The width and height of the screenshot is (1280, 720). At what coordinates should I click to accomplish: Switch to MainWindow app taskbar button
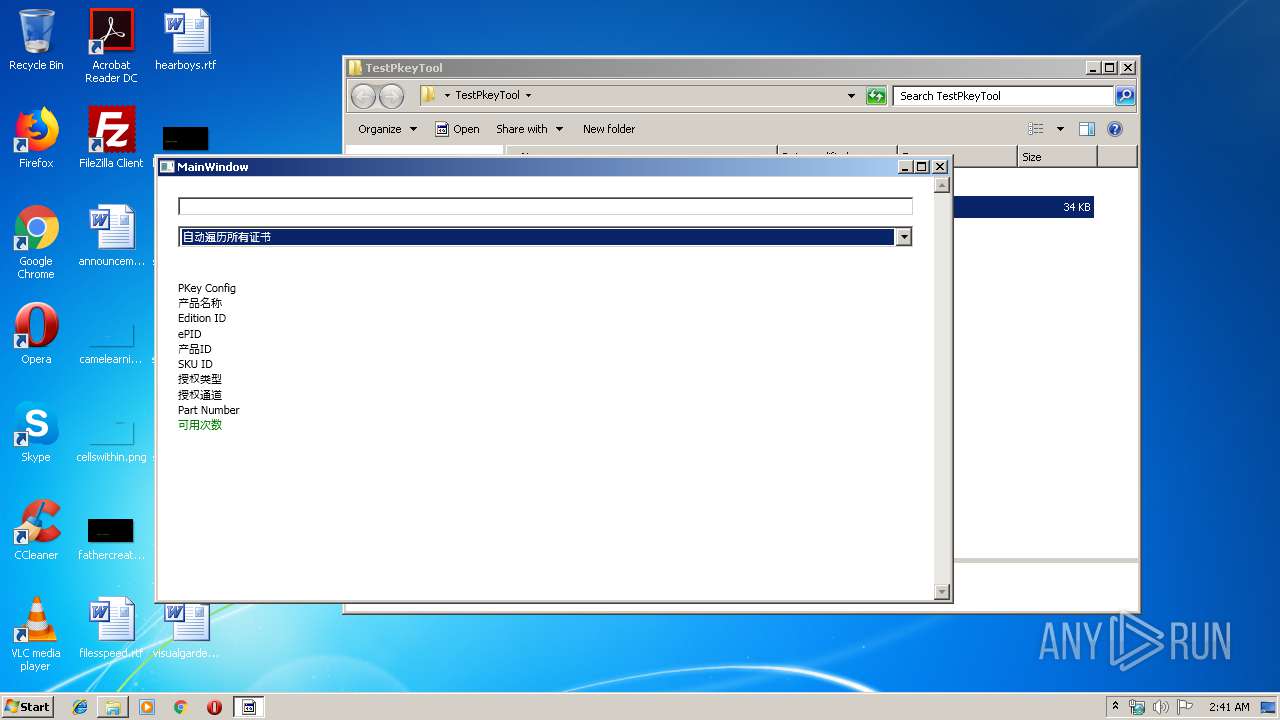tap(249, 707)
